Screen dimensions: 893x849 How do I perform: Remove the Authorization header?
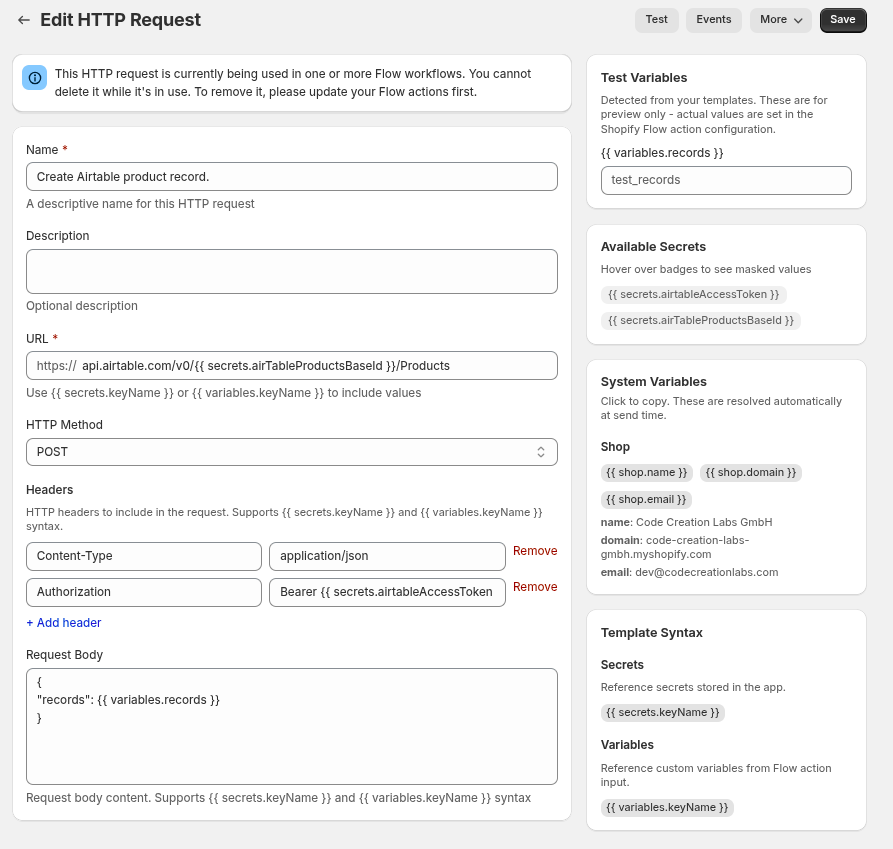coord(535,587)
